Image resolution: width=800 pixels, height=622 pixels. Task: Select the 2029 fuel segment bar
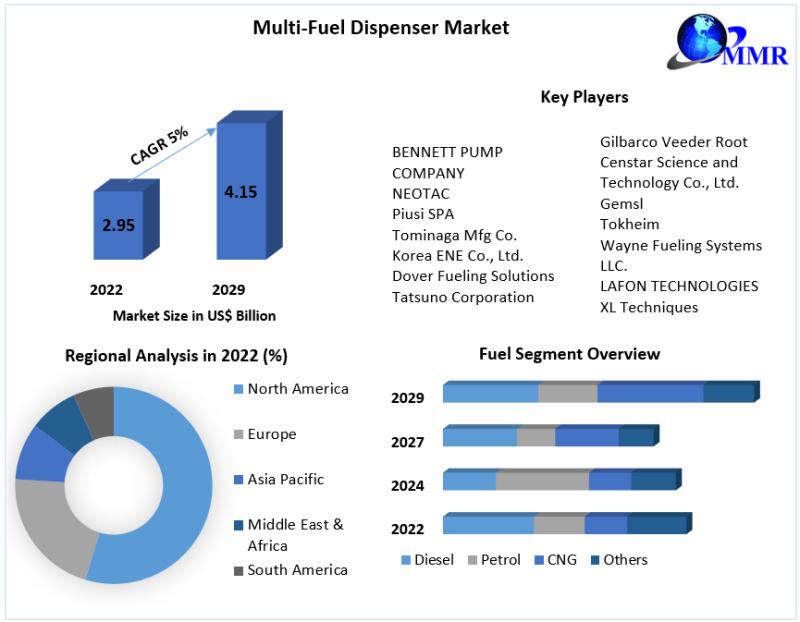click(601, 392)
